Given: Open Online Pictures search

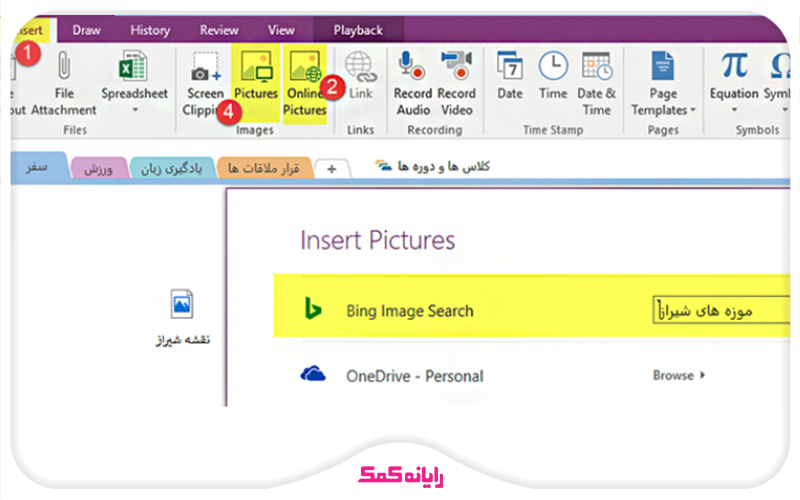Looking at the screenshot, I should click(x=305, y=84).
